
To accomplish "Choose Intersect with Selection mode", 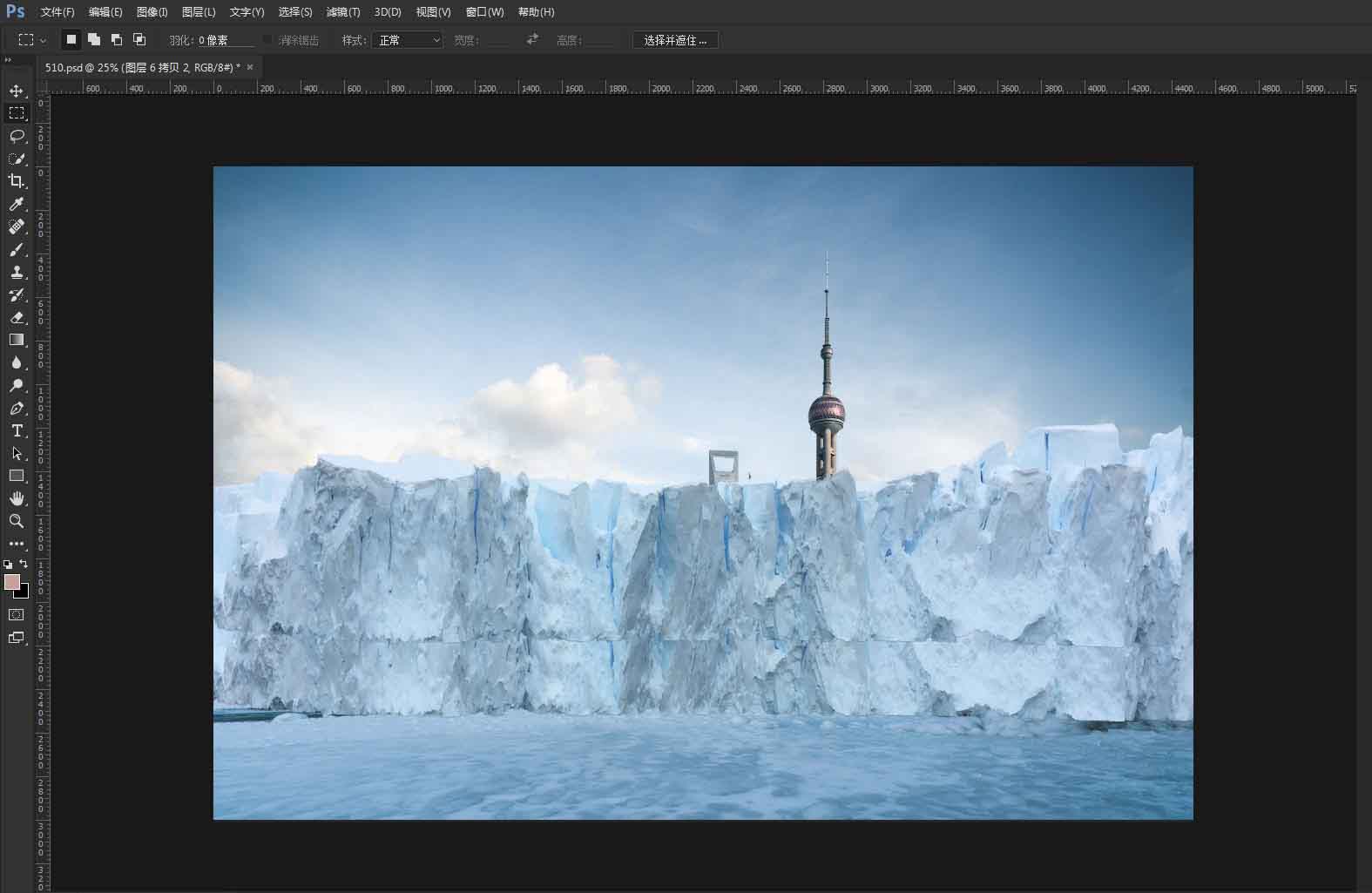I will coord(139,39).
